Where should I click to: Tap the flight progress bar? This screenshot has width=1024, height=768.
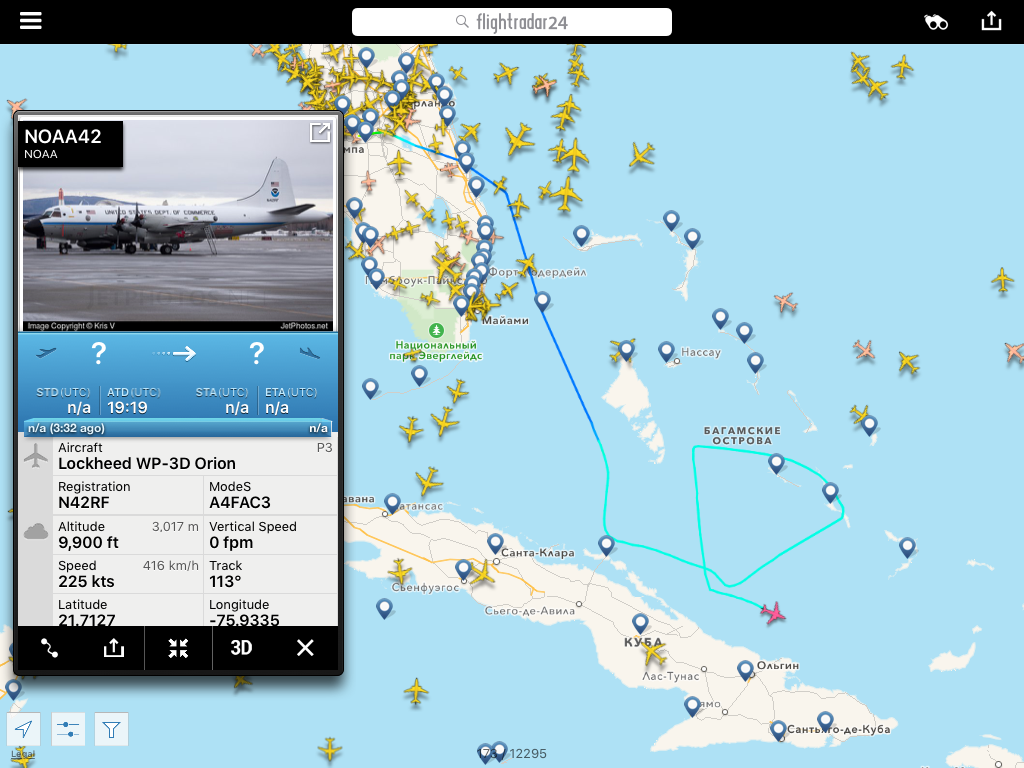pyautogui.click(x=178, y=428)
